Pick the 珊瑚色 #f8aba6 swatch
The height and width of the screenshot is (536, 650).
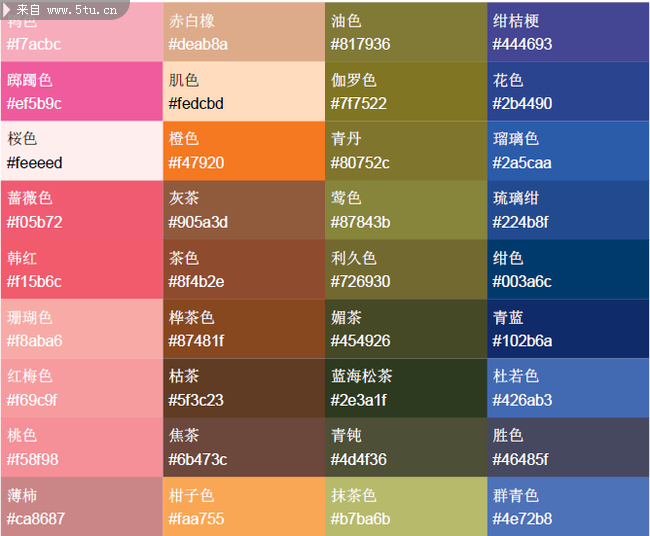81,329
